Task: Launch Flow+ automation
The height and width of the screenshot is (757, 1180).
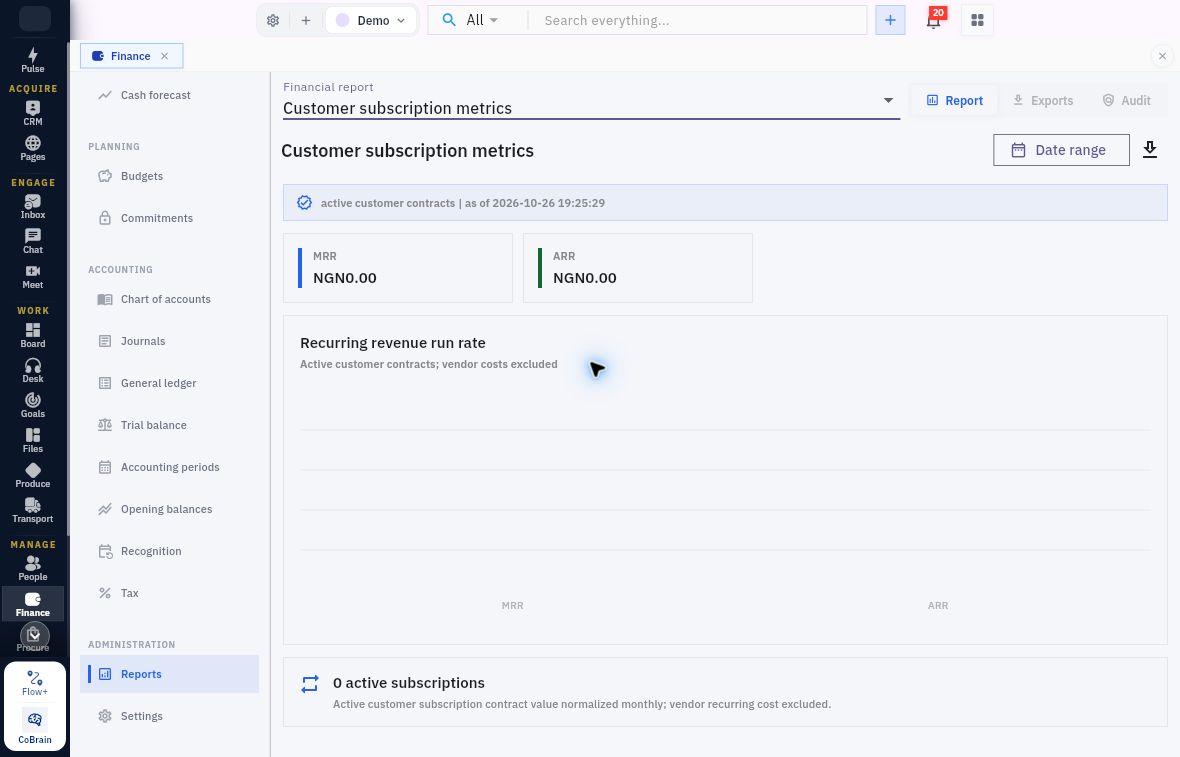Action: click(x=35, y=683)
